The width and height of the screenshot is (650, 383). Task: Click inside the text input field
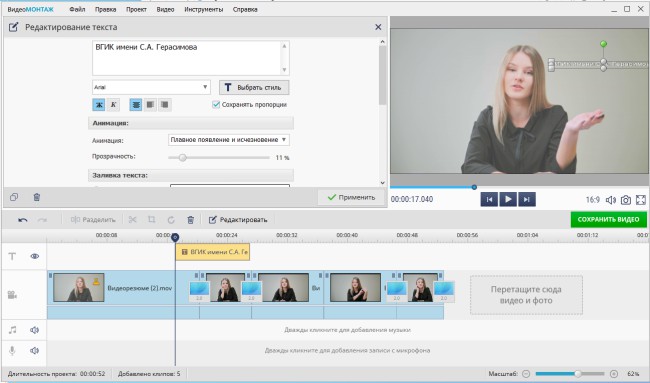tap(187, 58)
